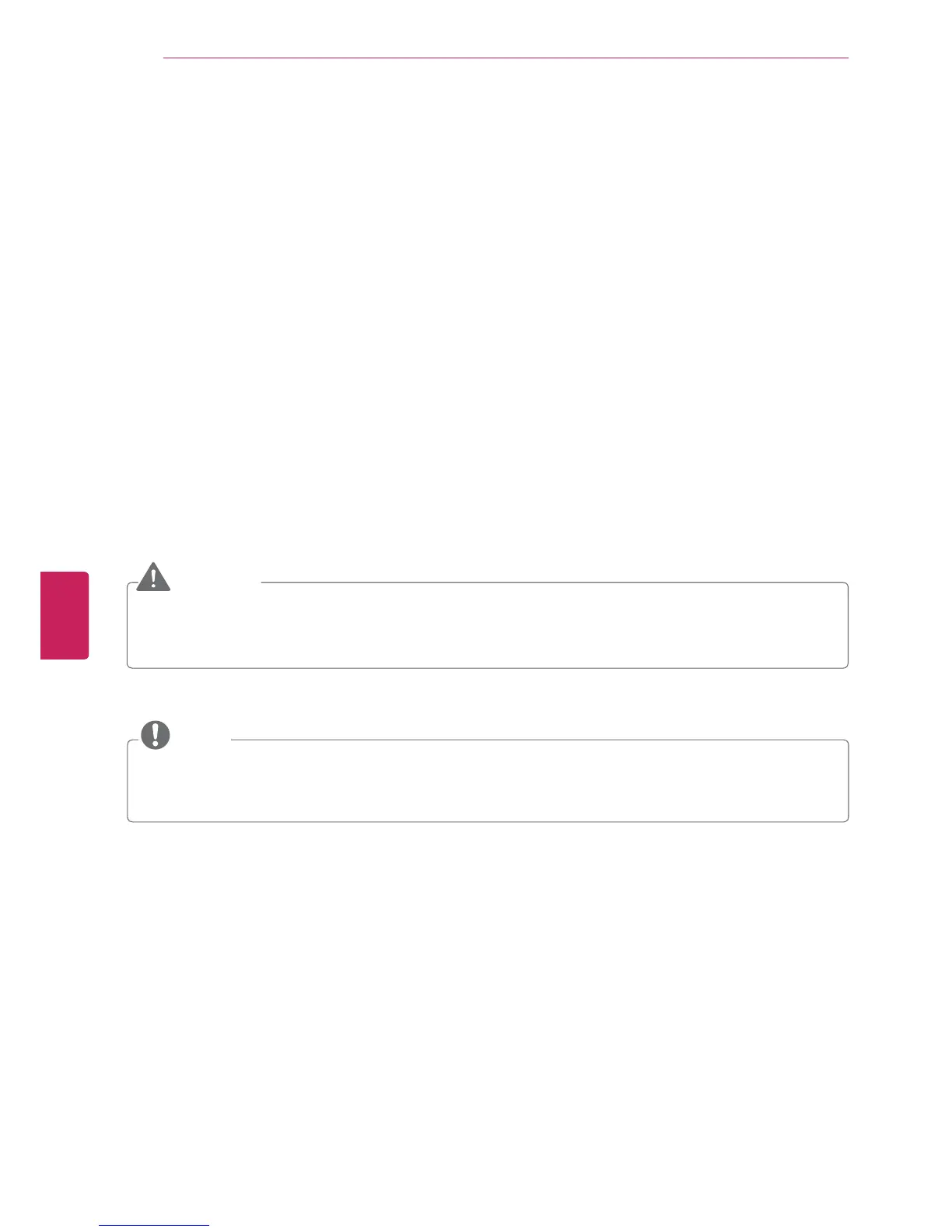Click the caution warning triangle icon
The width and height of the screenshot is (952, 1232).
tap(153, 578)
